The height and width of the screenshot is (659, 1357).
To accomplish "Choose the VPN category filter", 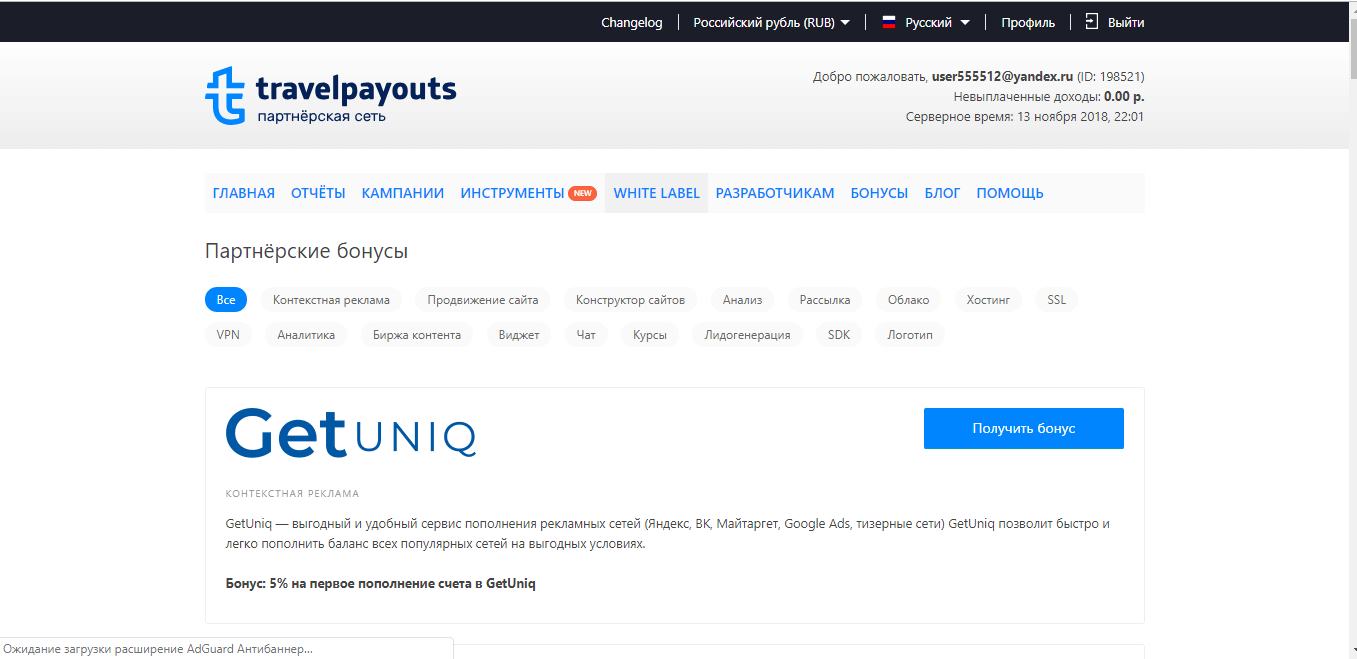I will click(228, 335).
